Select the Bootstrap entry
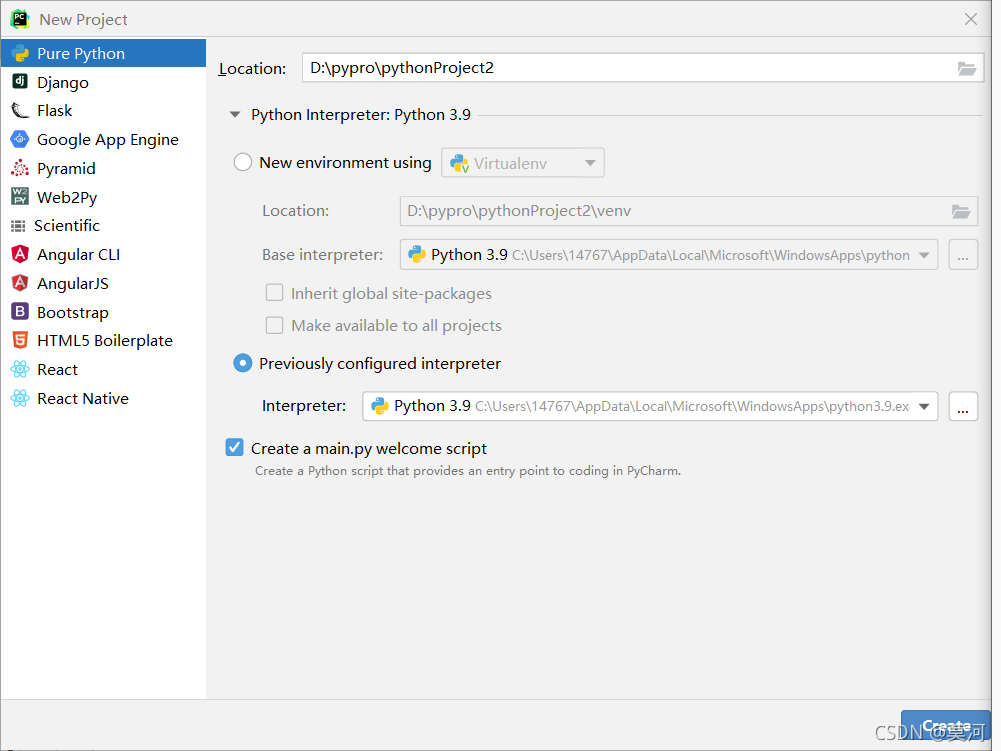Image resolution: width=1001 pixels, height=751 pixels. click(103, 312)
